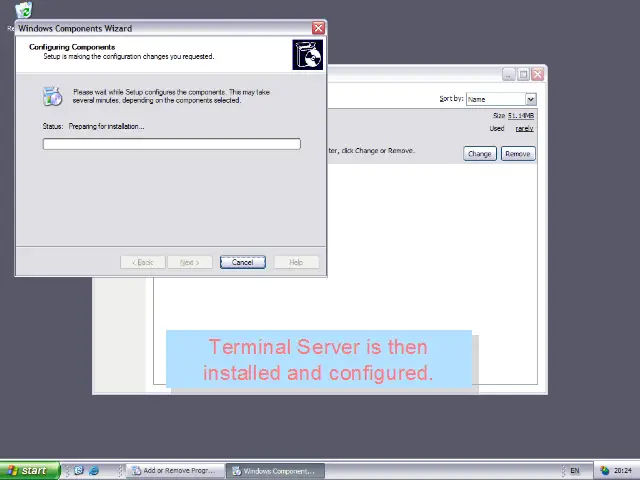Select the Windows Components taskbar button
Viewport: 640px width, 480px height.
coord(276,471)
